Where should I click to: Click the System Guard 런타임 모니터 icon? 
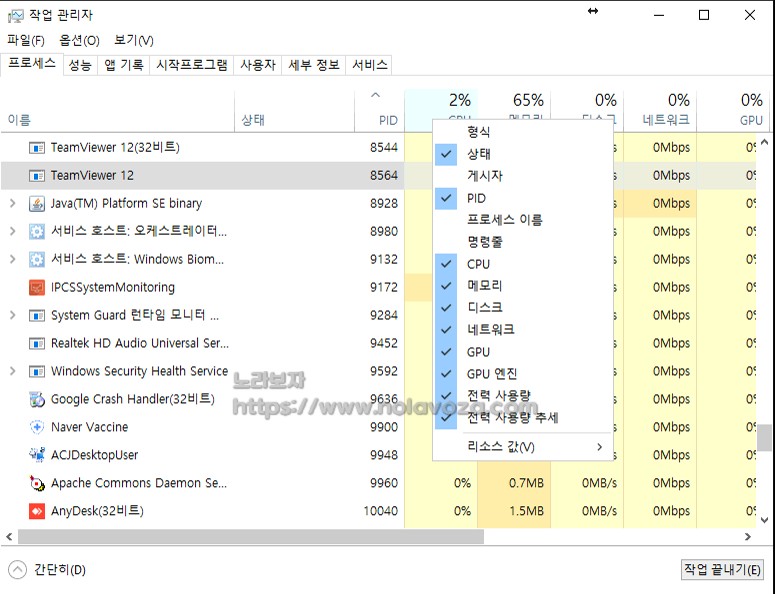[37, 315]
